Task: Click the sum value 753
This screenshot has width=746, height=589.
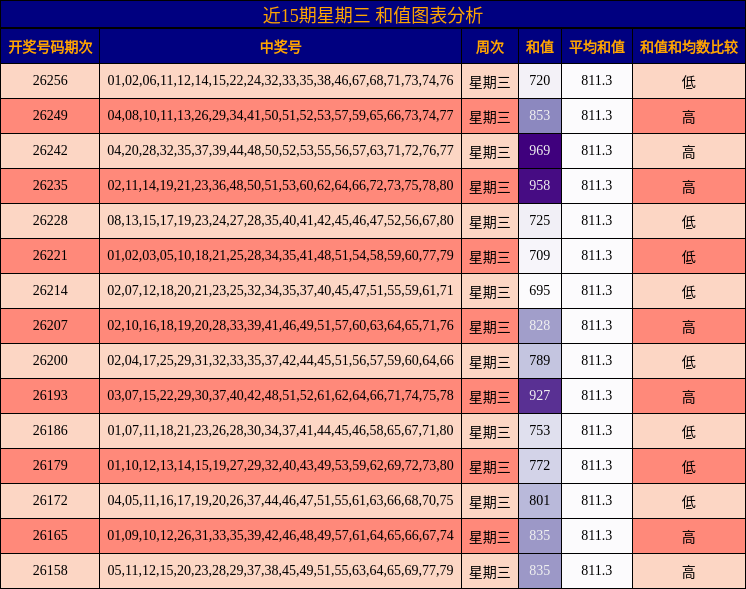Action: click(x=540, y=430)
